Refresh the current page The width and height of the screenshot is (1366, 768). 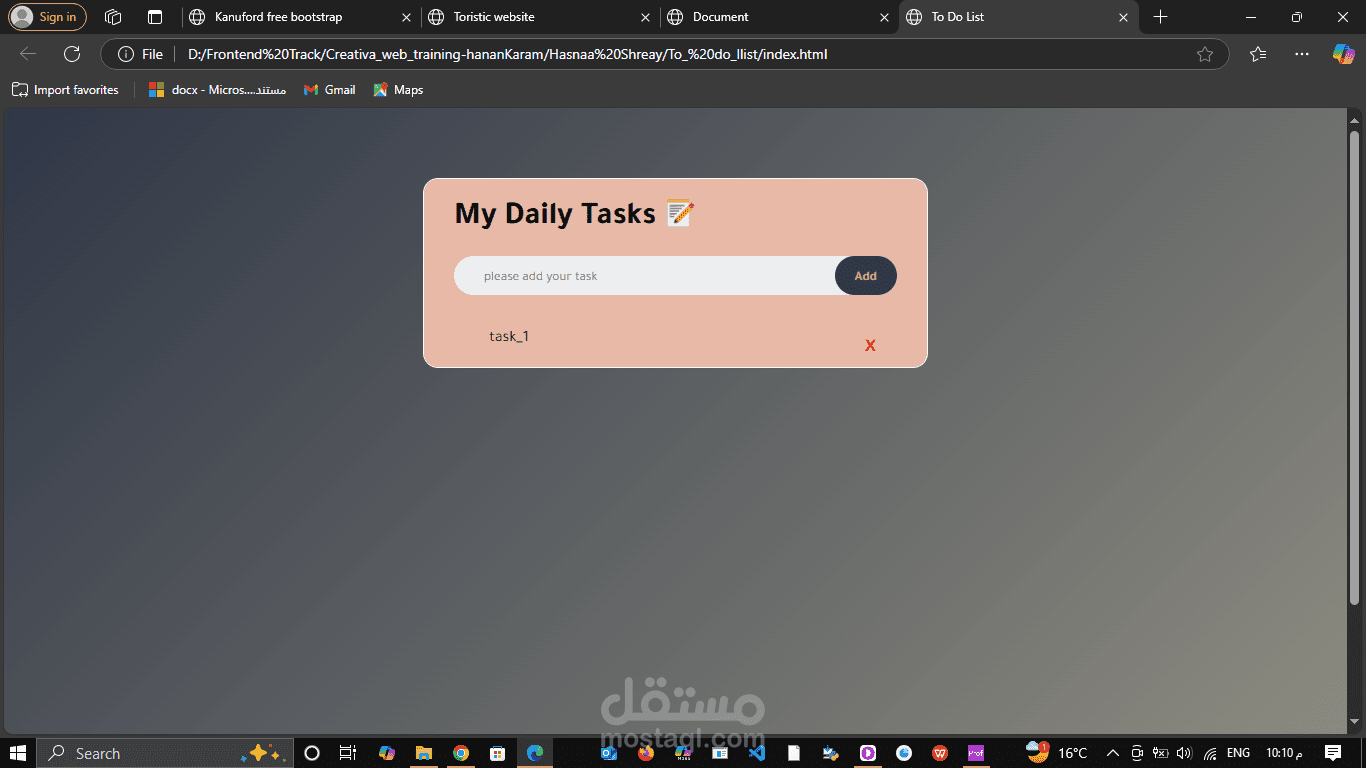72,54
